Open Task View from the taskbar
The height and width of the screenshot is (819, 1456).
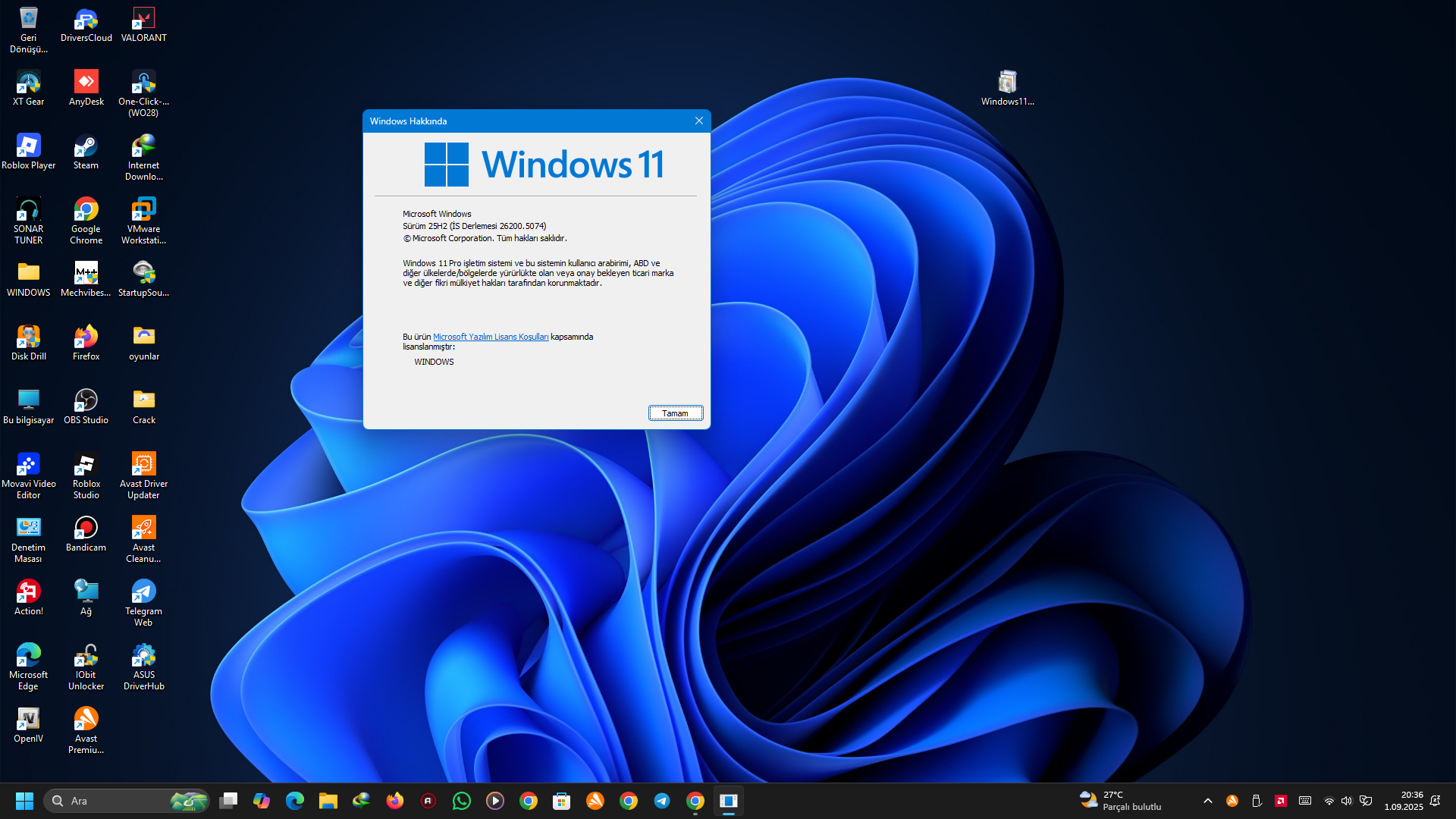228,801
